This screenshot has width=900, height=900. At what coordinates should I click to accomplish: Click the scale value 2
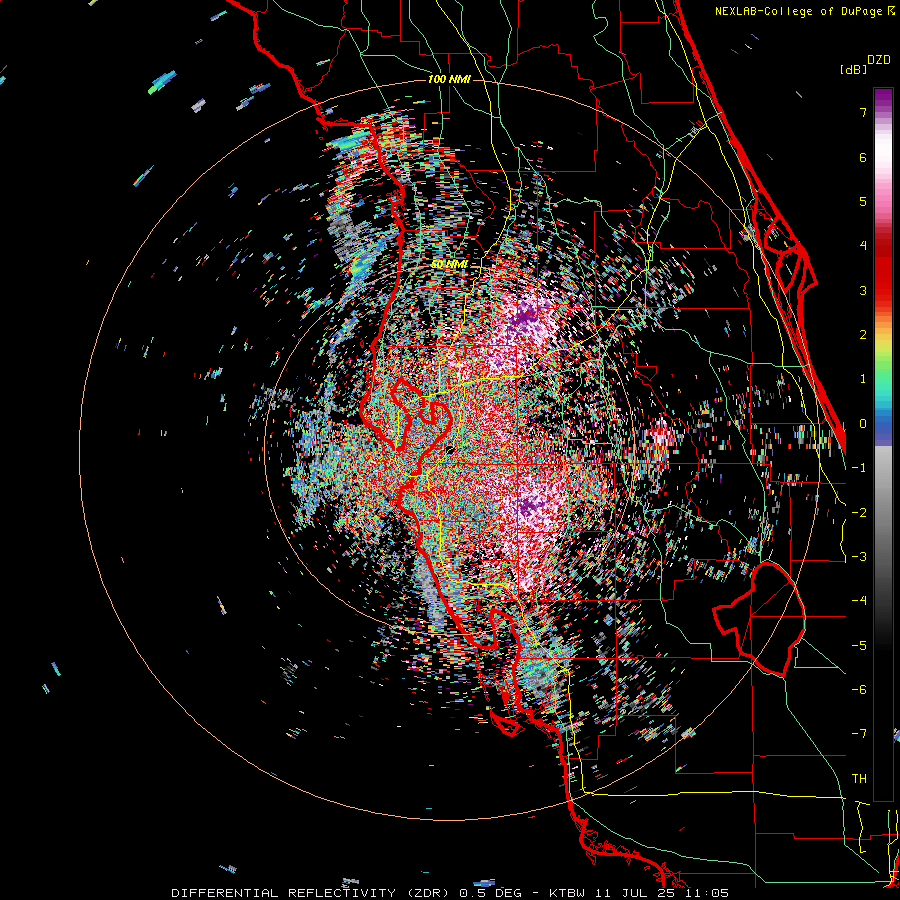pos(863,335)
